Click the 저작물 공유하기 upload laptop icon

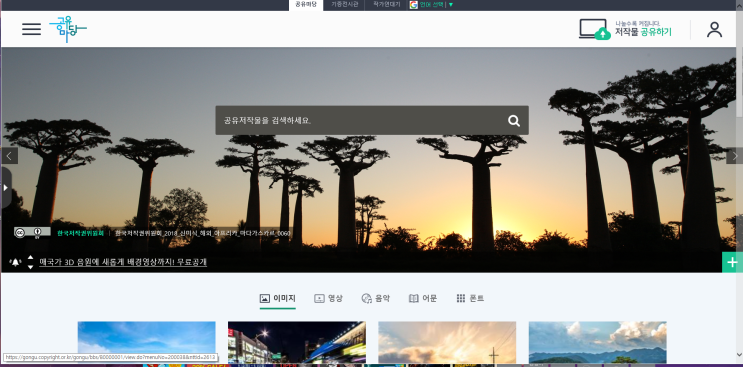[594, 29]
